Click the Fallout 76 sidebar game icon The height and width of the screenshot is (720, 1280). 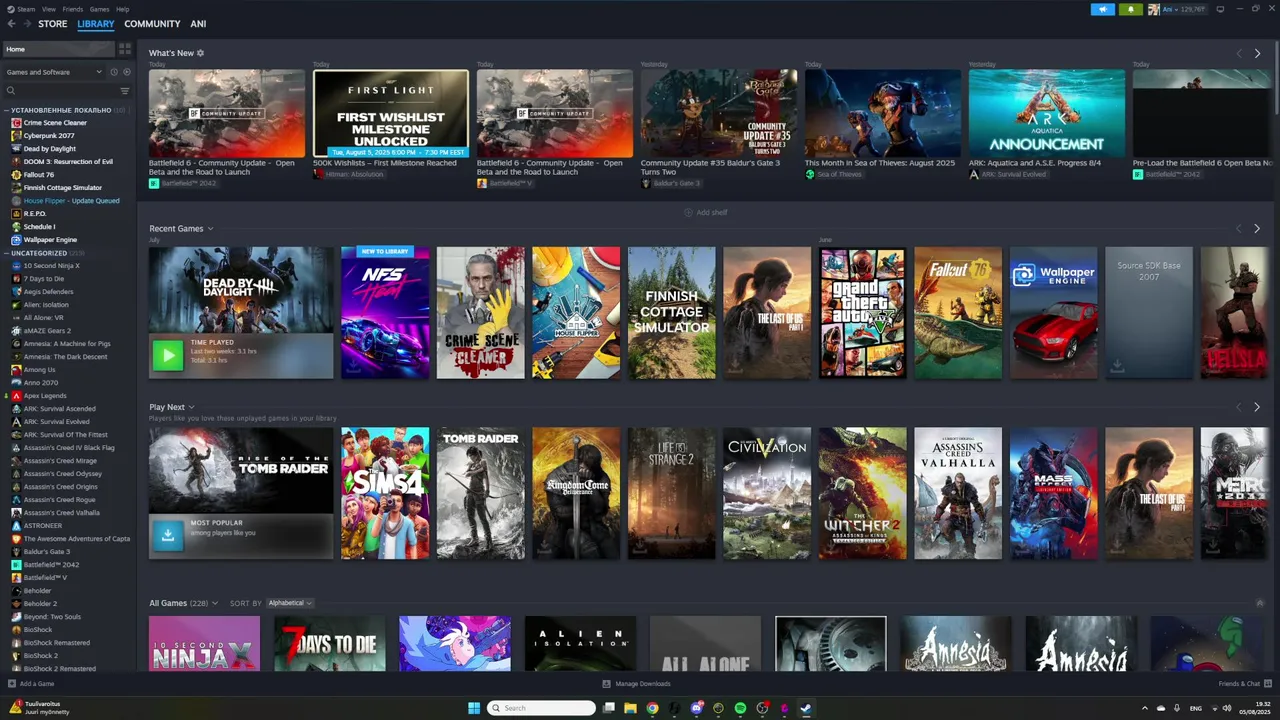tap(16, 175)
